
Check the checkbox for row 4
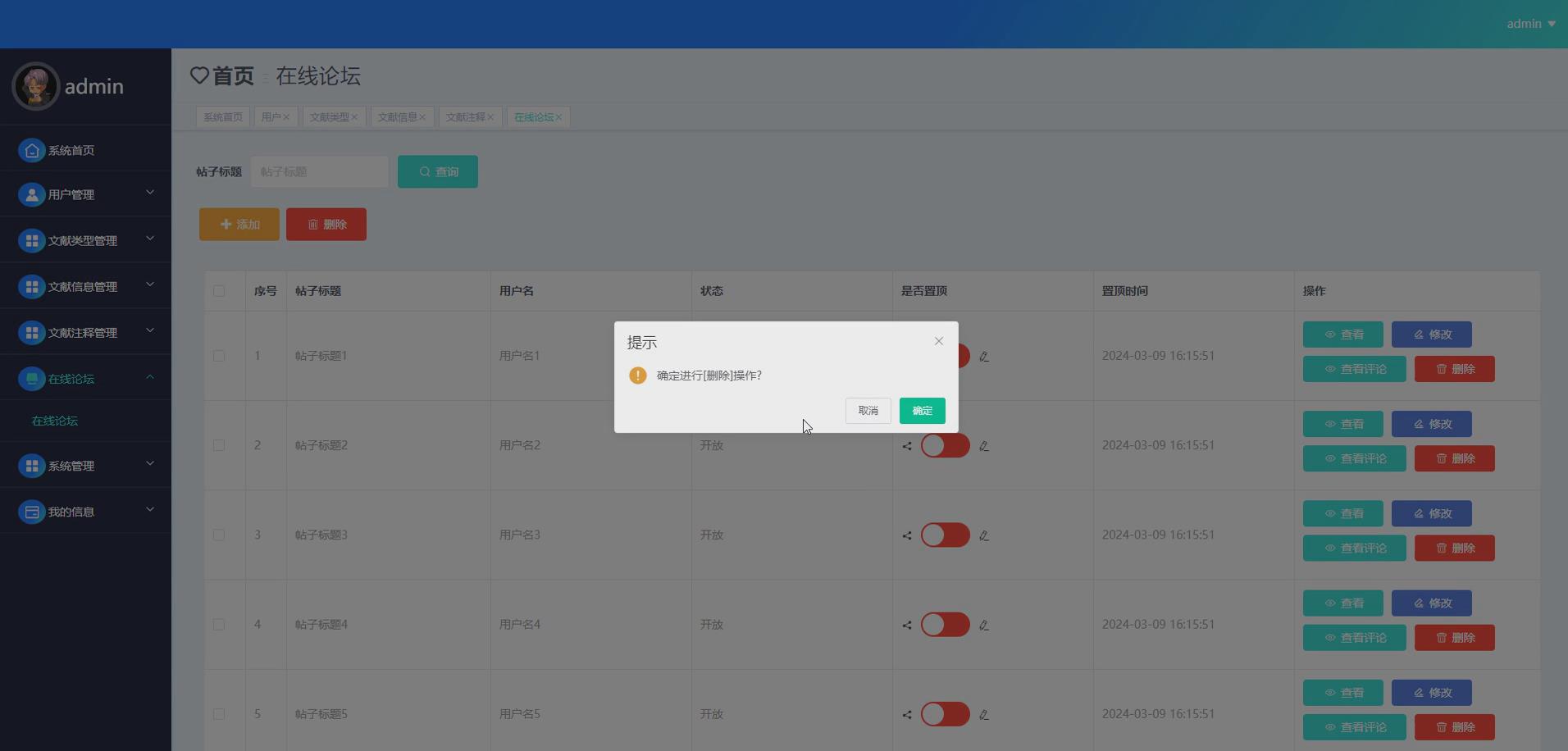pos(219,624)
